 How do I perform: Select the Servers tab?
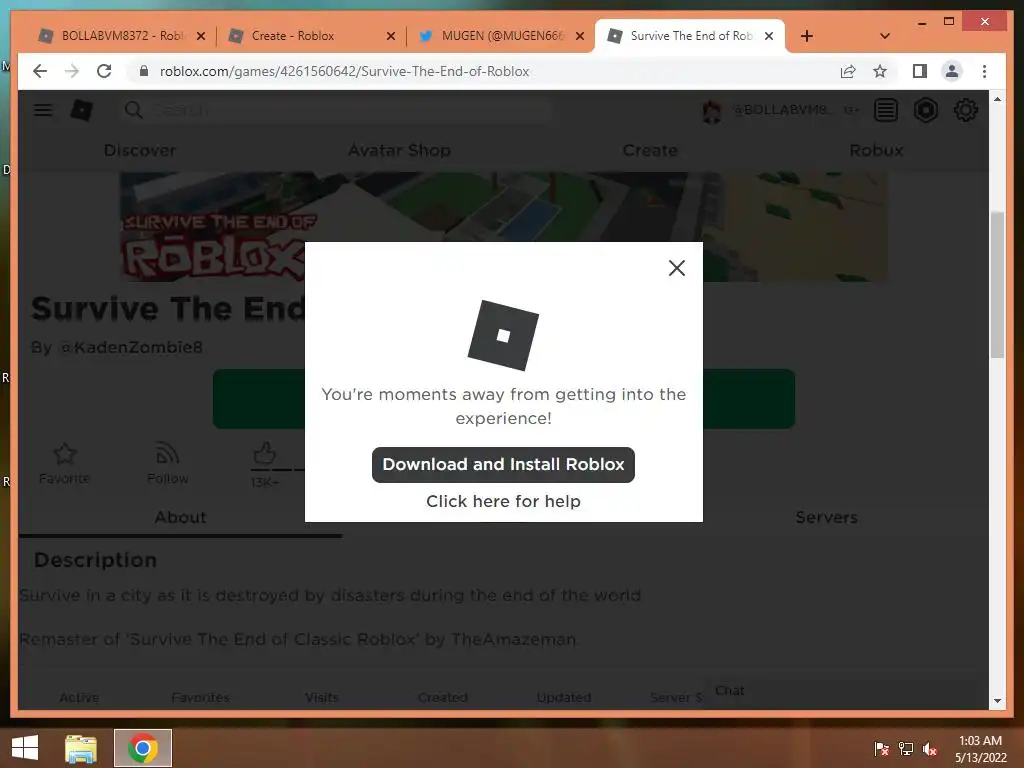pyautogui.click(x=826, y=517)
